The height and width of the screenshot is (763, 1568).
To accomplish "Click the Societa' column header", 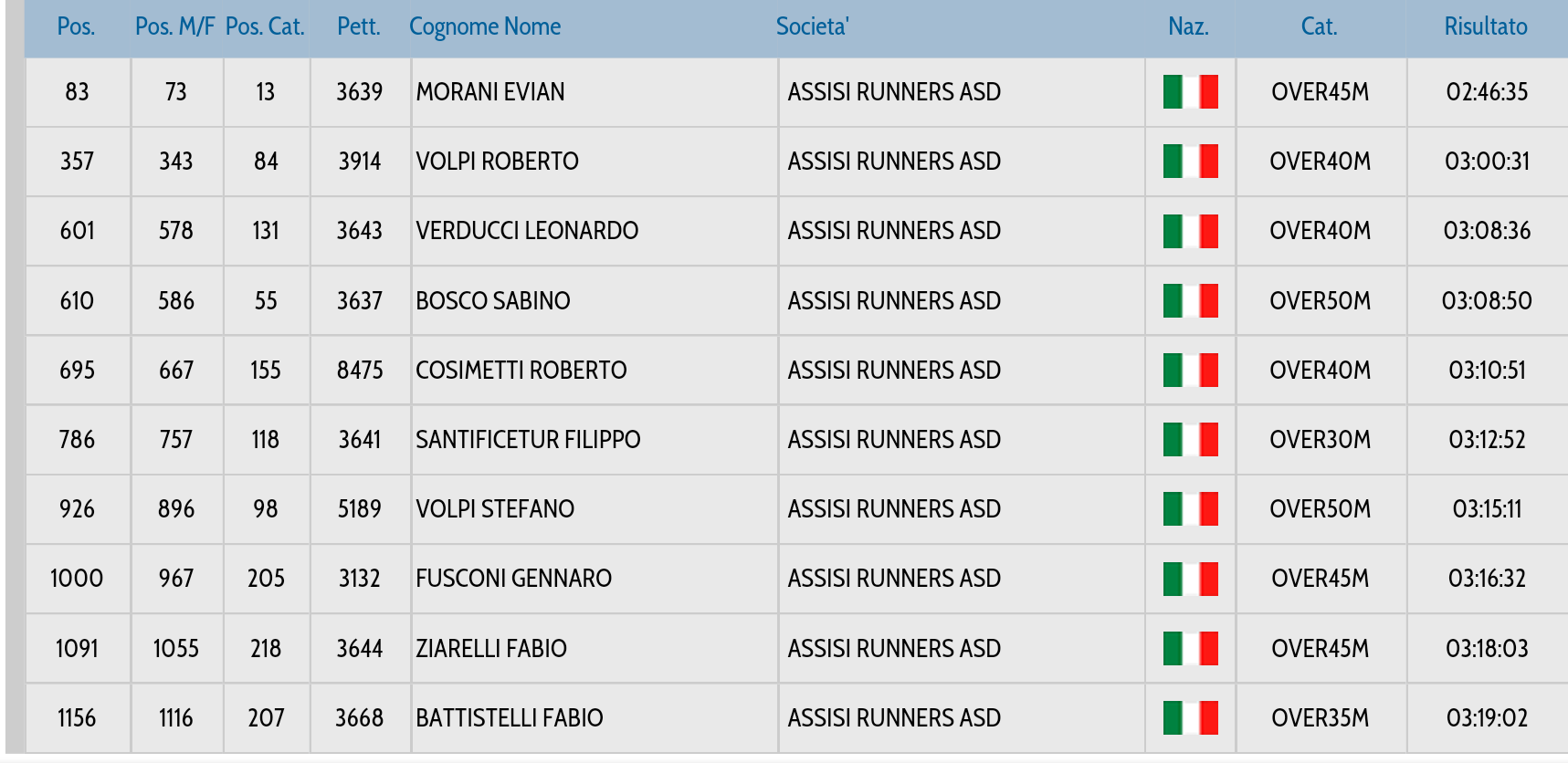I will 813,26.
